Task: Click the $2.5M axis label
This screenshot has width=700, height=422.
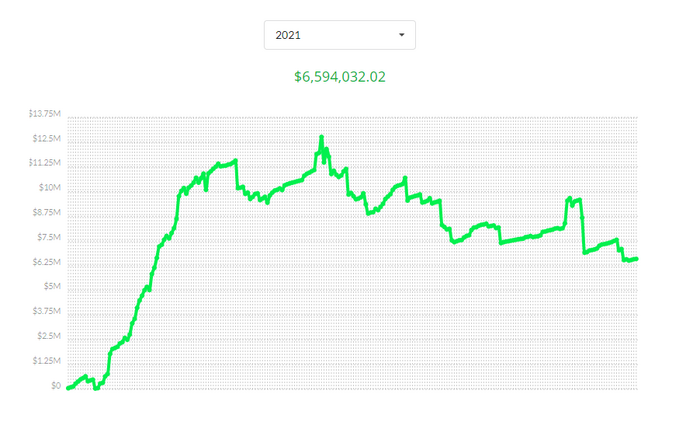Action: pyautogui.click(x=48, y=336)
